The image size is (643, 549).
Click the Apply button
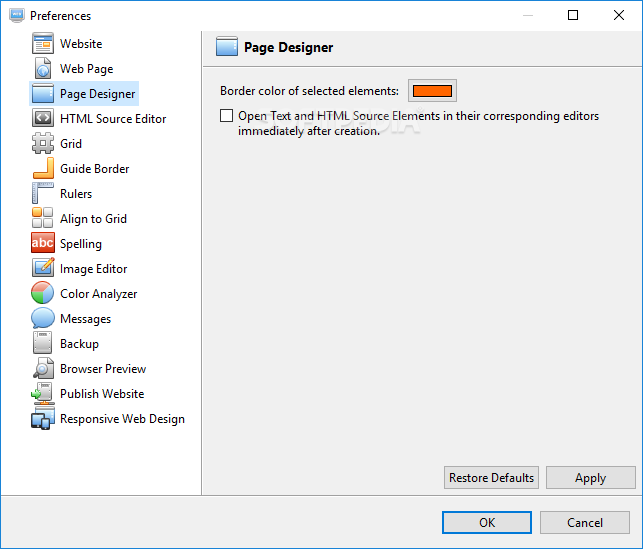591,478
